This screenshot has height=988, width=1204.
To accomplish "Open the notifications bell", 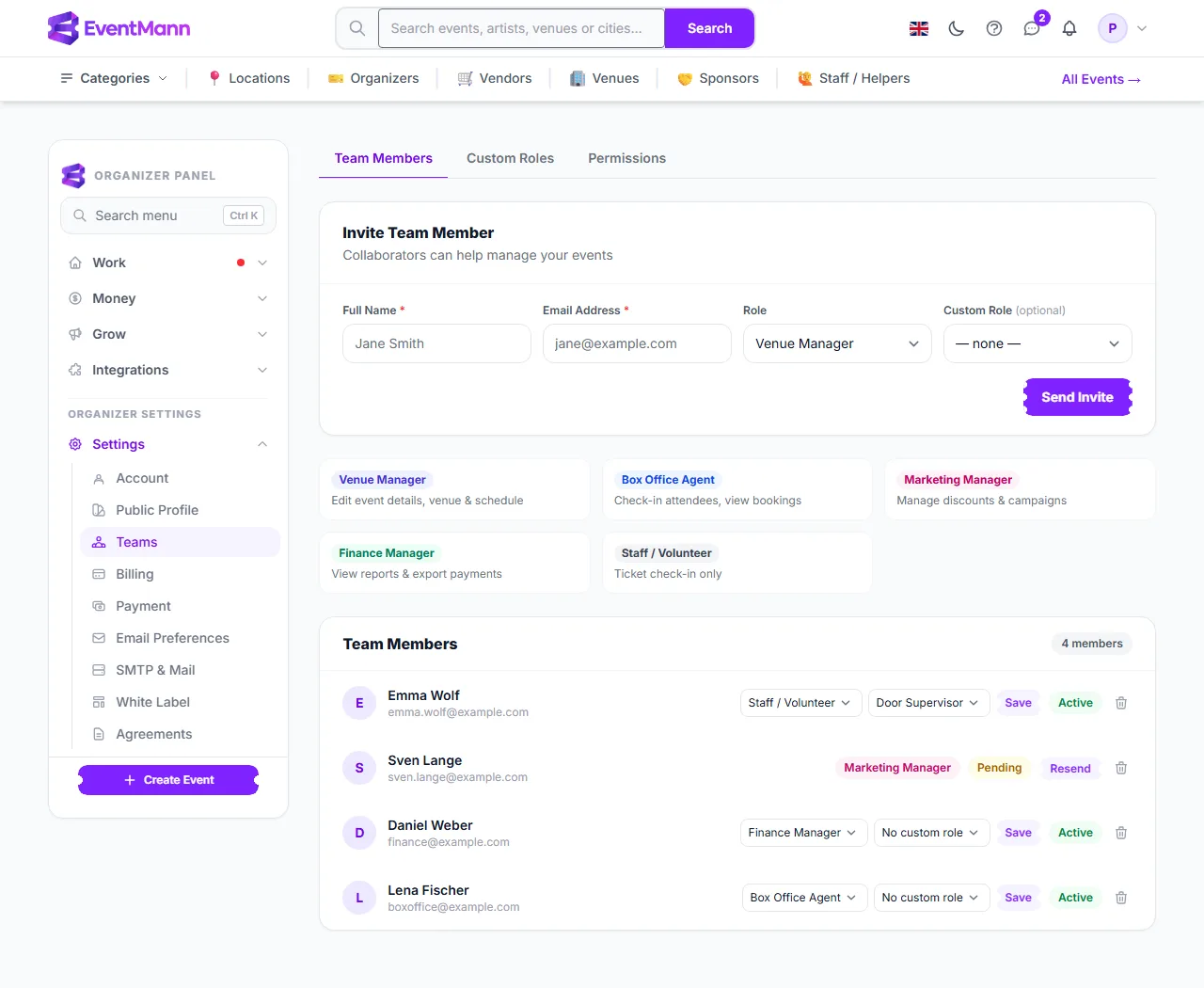I will (x=1069, y=28).
